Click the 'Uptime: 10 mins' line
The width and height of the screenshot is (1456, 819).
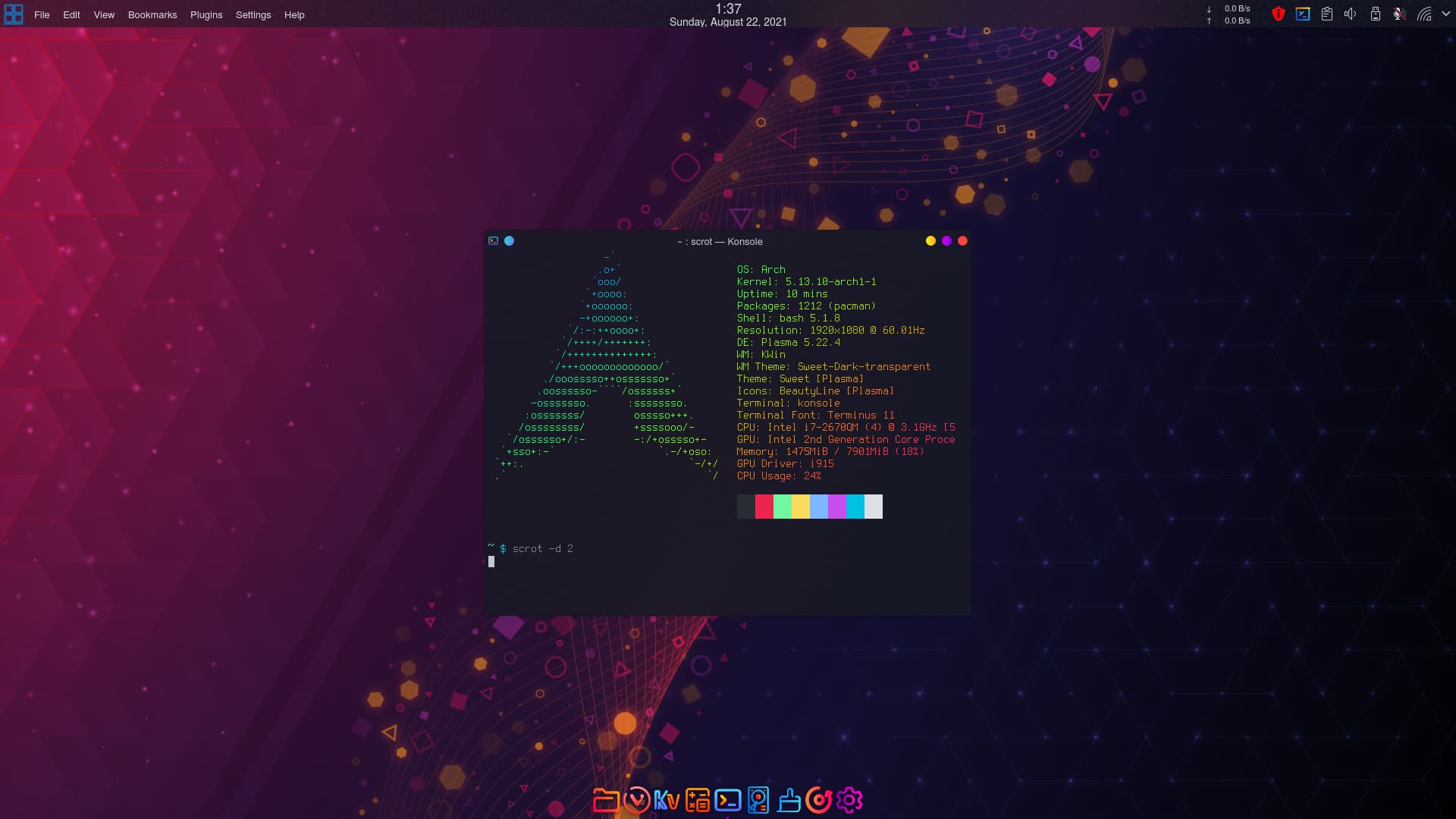(x=783, y=293)
